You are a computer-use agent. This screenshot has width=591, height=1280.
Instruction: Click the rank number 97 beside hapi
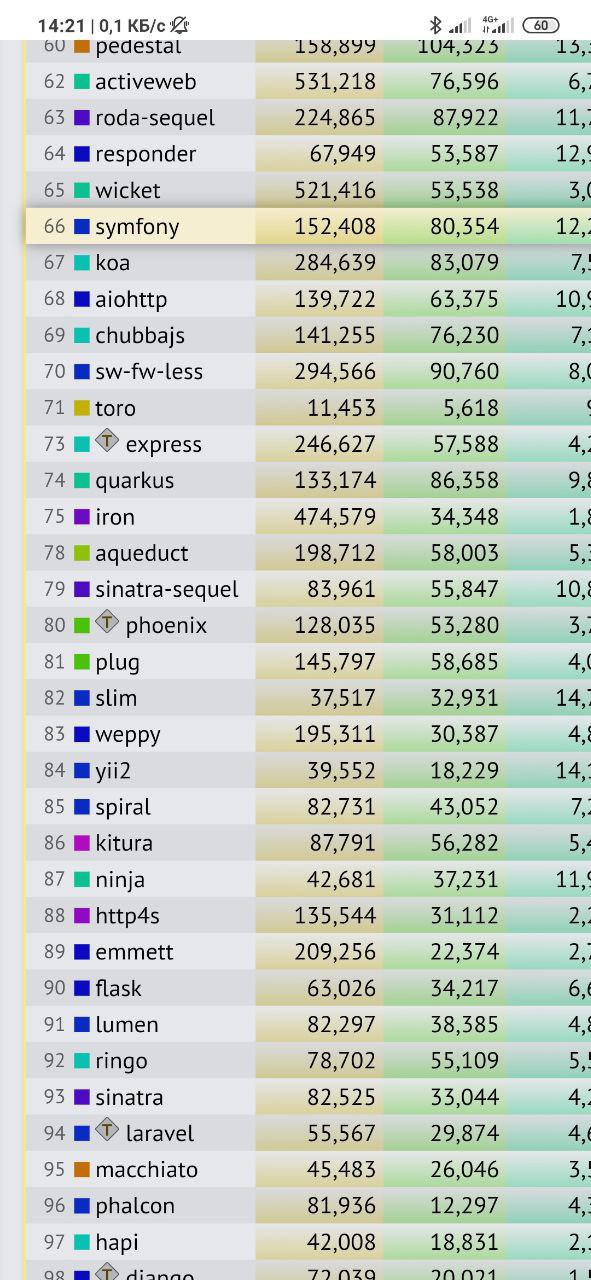[54, 1242]
